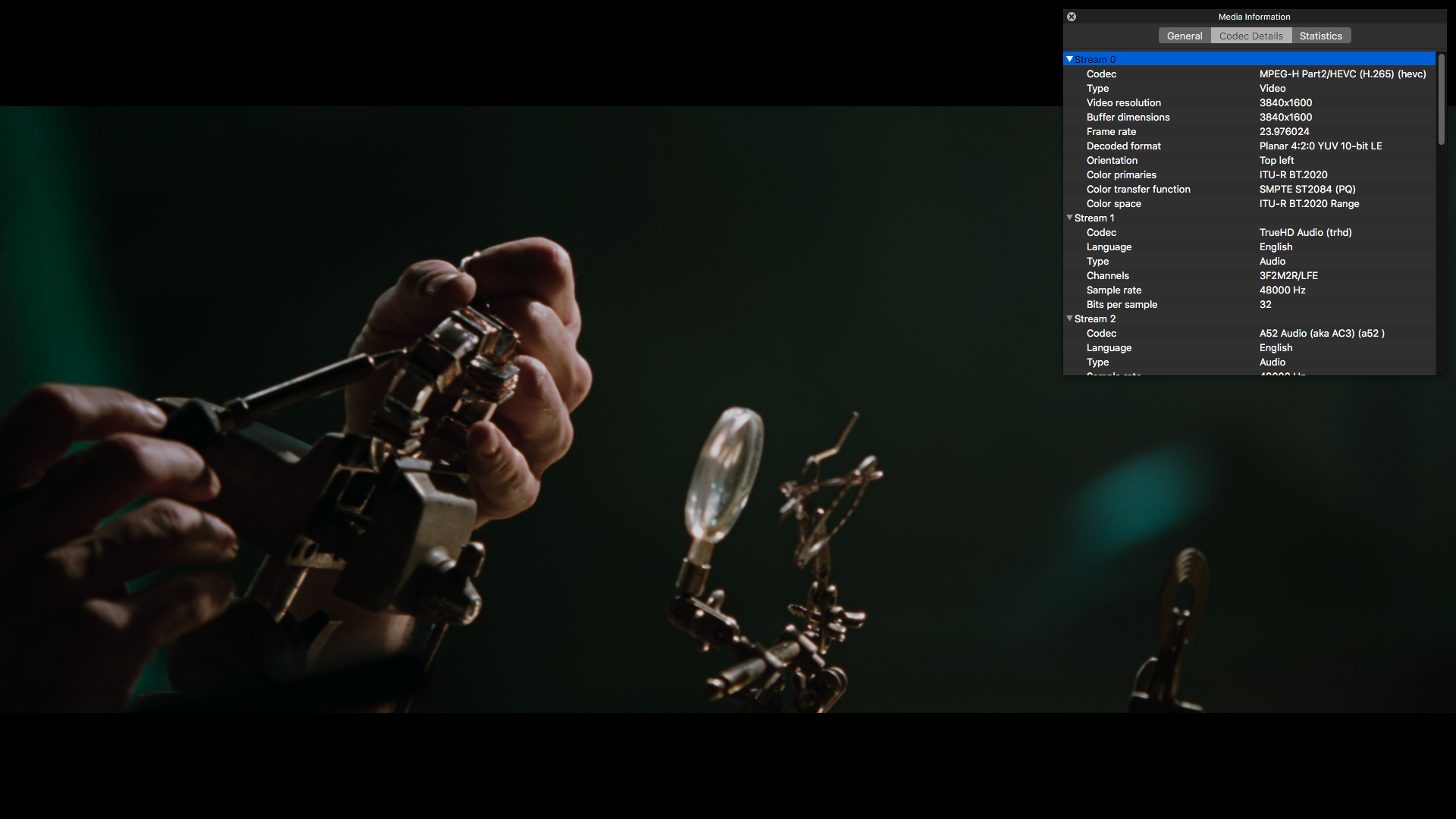Select the Bits per sample row
Viewport: 1456px width, 819px height.
pyautogui.click(x=1122, y=304)
